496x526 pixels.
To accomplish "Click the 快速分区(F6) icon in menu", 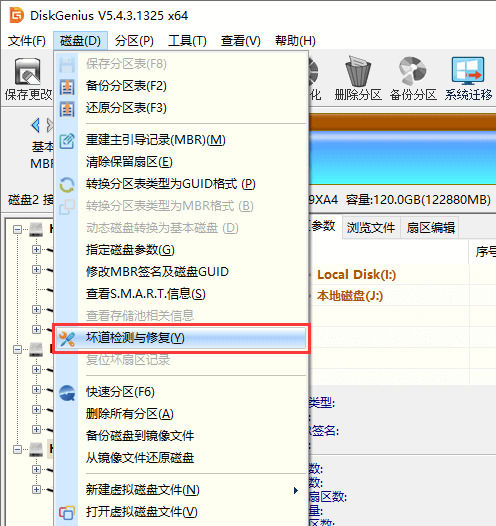I will click(x=67, y=393).
